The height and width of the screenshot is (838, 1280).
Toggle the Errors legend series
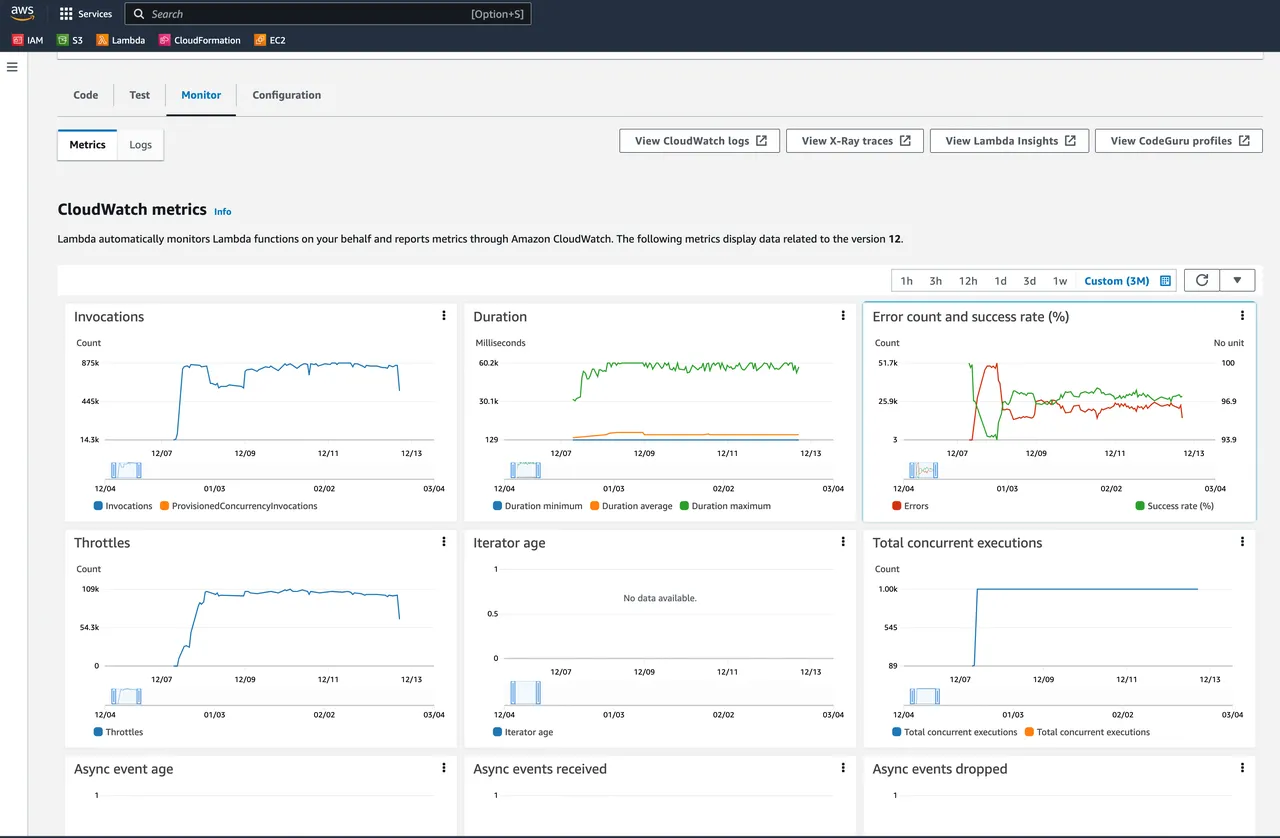910,506
